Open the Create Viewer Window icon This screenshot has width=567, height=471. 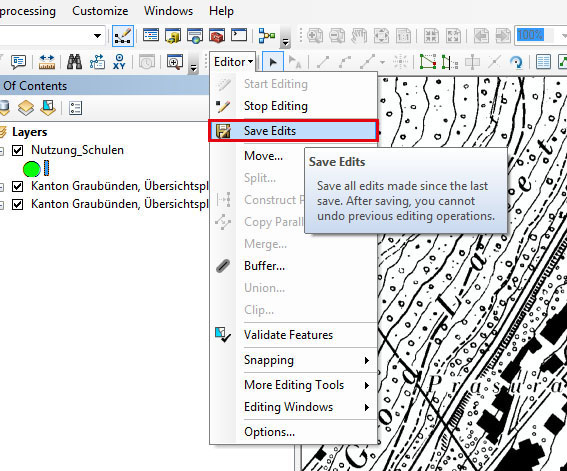175,62
